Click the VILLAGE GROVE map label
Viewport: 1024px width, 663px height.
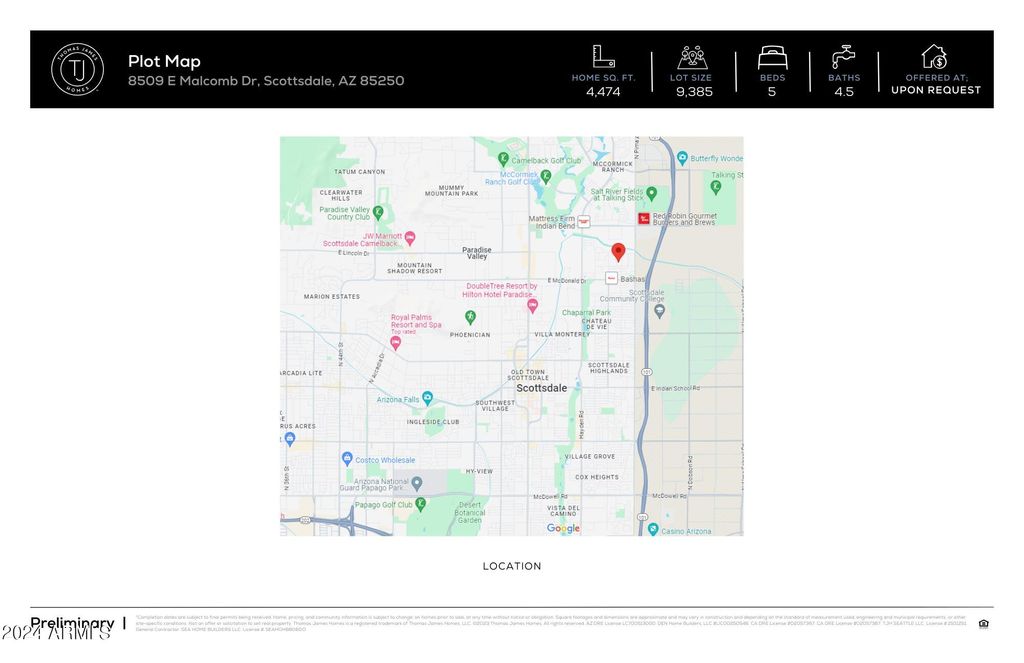click(590, 457)
